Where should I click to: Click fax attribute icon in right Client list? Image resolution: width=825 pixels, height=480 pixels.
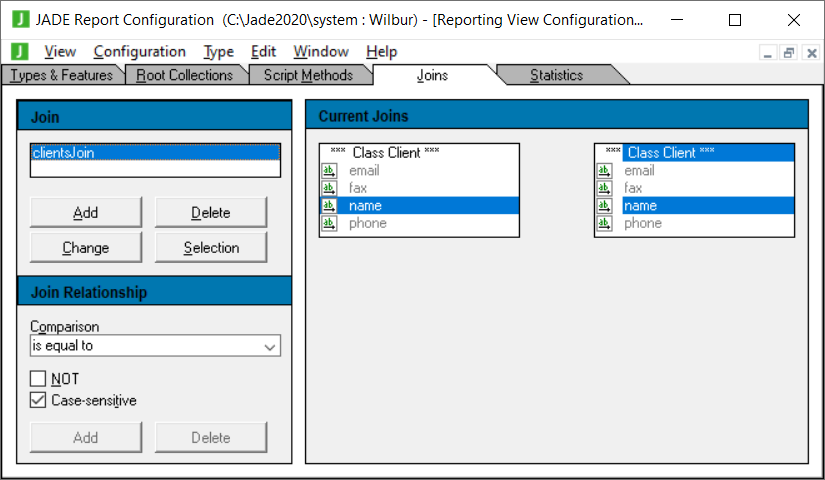pos(605,188)
